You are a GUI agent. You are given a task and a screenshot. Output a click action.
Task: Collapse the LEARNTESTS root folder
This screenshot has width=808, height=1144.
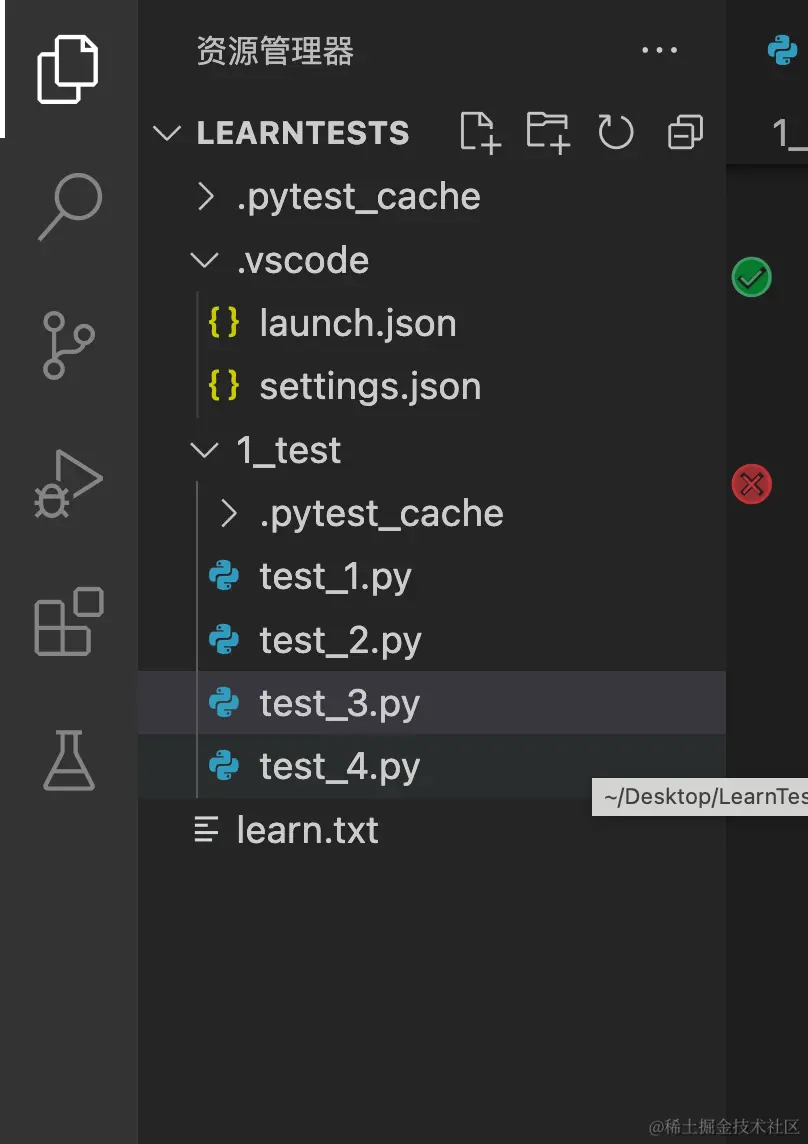[166, 133]
